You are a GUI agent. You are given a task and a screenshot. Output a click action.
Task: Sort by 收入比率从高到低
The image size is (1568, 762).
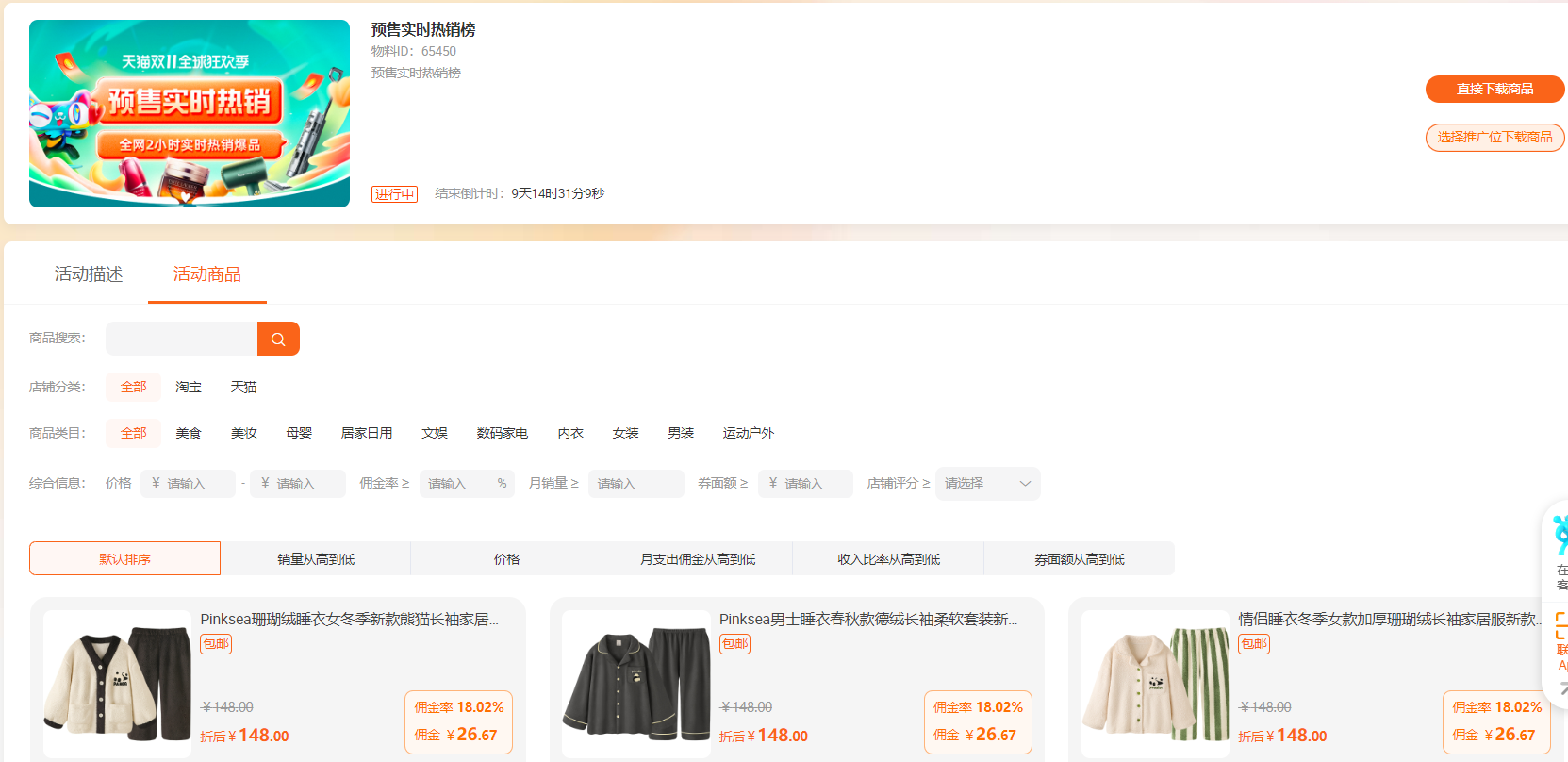coord(888,558)
